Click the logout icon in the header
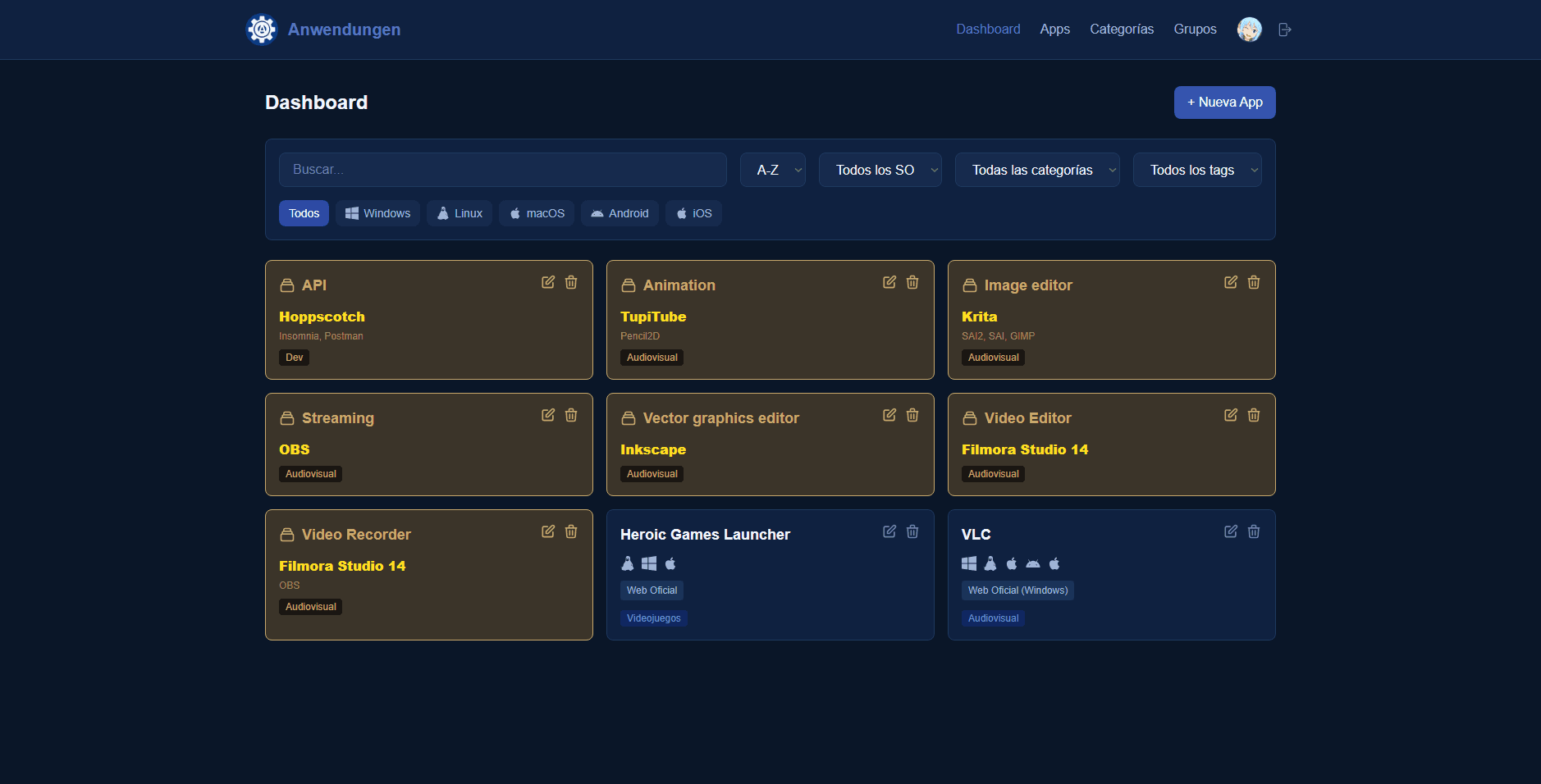Viewport: 1541px width, 784px height. click(x=1285, y=30)
